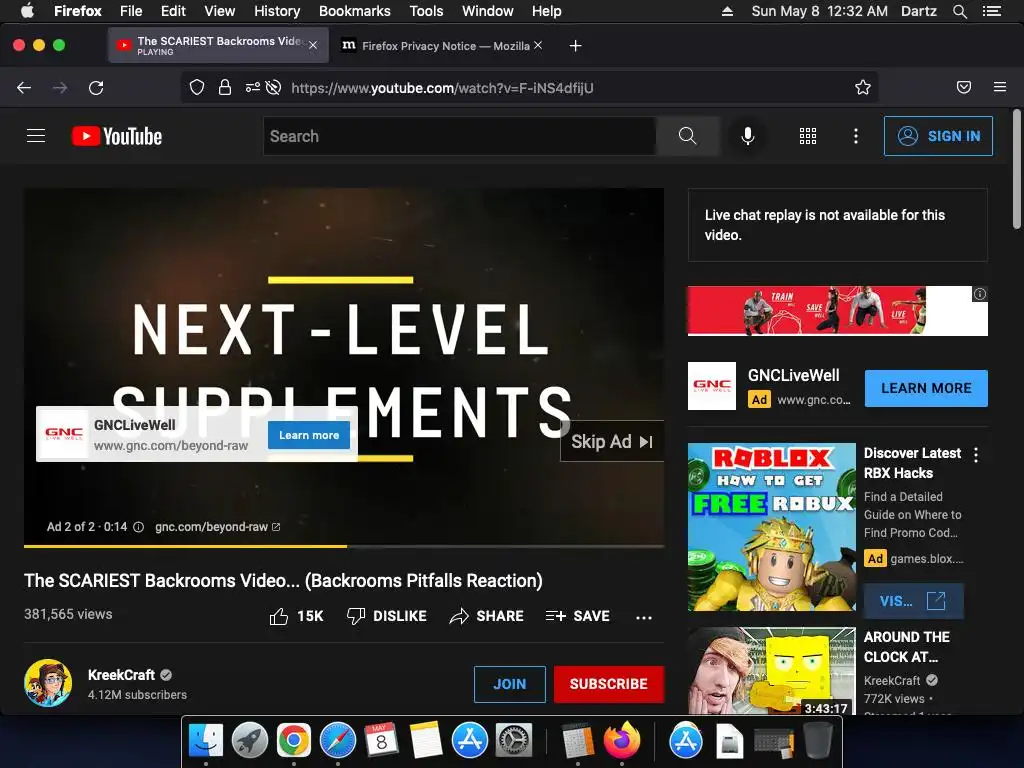Viewport: 1024px width, 768px height.
Task: View site security via padlock icon
Action: coord(225,88)
